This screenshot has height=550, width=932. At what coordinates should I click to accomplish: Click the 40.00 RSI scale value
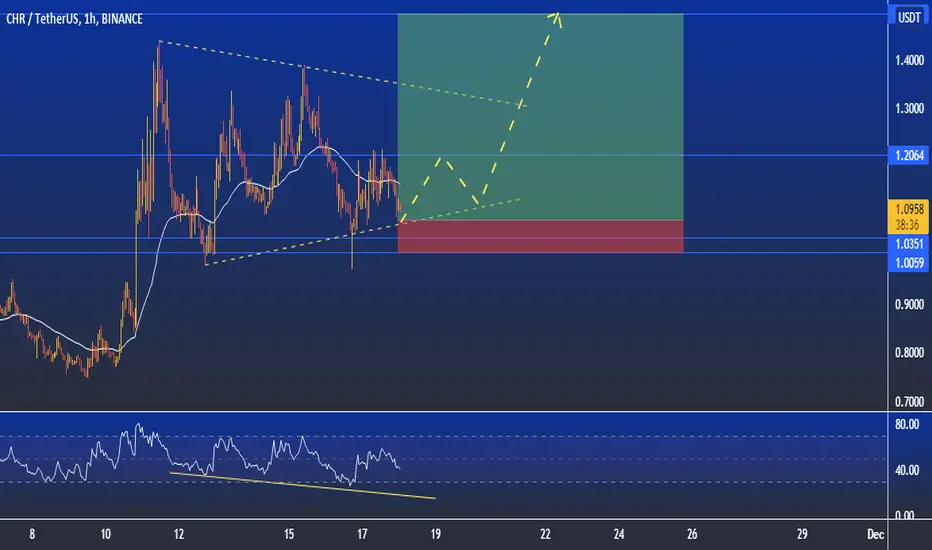[907, 470]
